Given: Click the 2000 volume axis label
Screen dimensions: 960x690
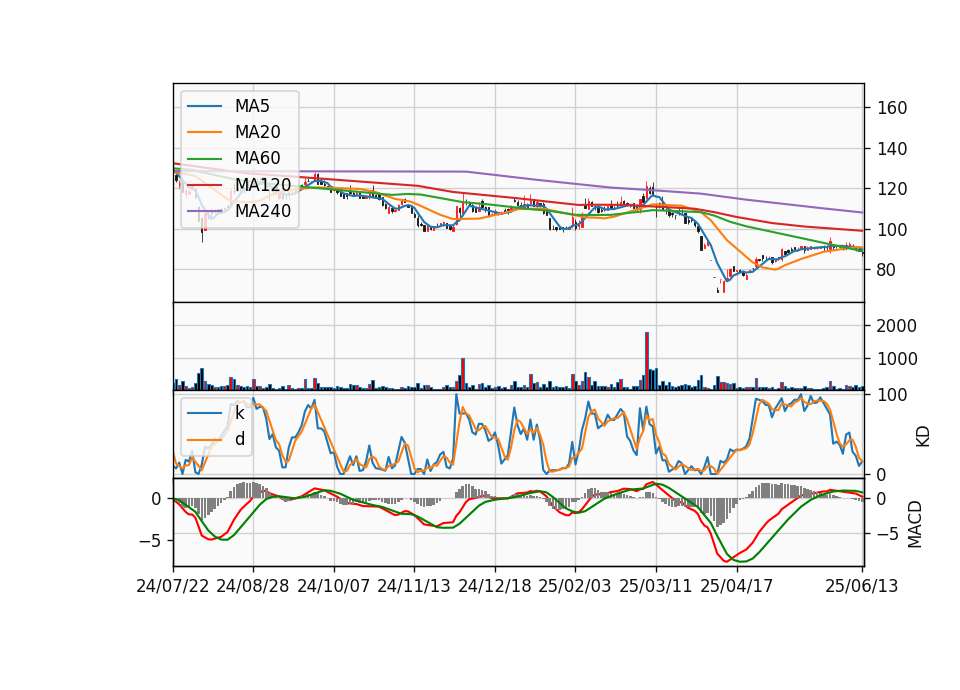Looking at the screenshot, I should coord(897,326).
